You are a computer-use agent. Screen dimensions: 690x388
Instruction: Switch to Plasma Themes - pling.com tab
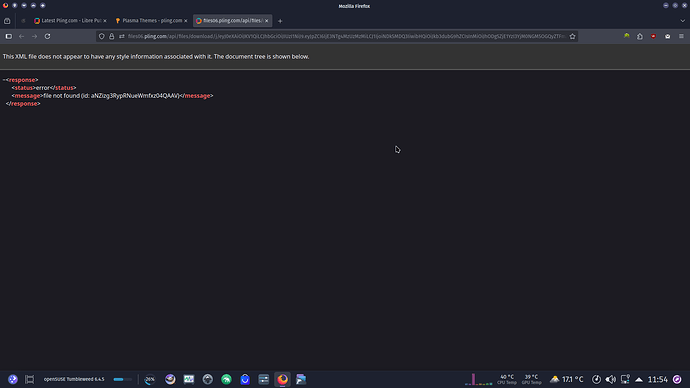click(x=151, y=21)
